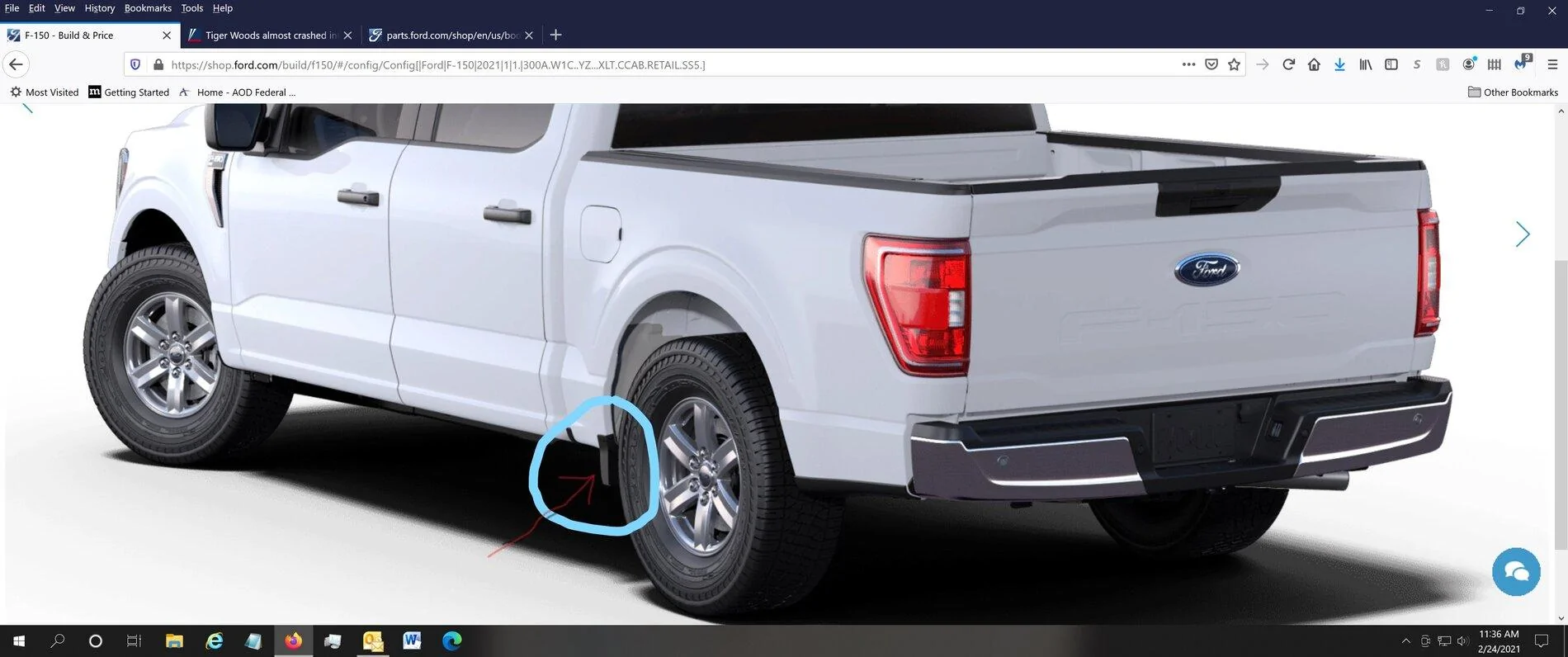Toggle the Firefox sidebar view
Image resolution: width=1568 pixels, height=657 pixels.
point(1391,64)
